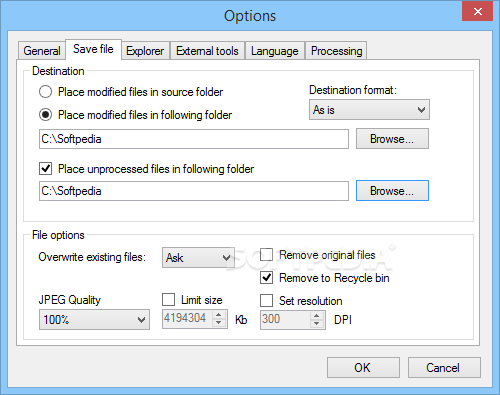This screenshot has height=395, width=500.
Task: Expand the JPEG Quality dropdown
Action: [94, 320]
